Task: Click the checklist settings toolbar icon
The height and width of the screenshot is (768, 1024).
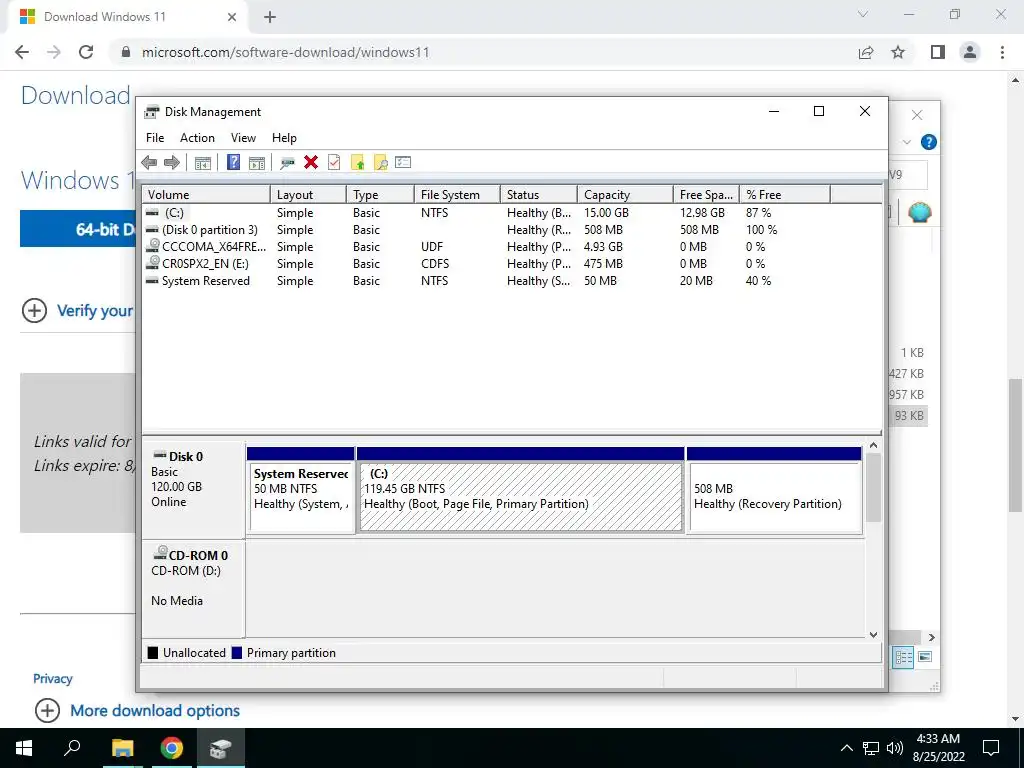Action: [x=403, y=162]
